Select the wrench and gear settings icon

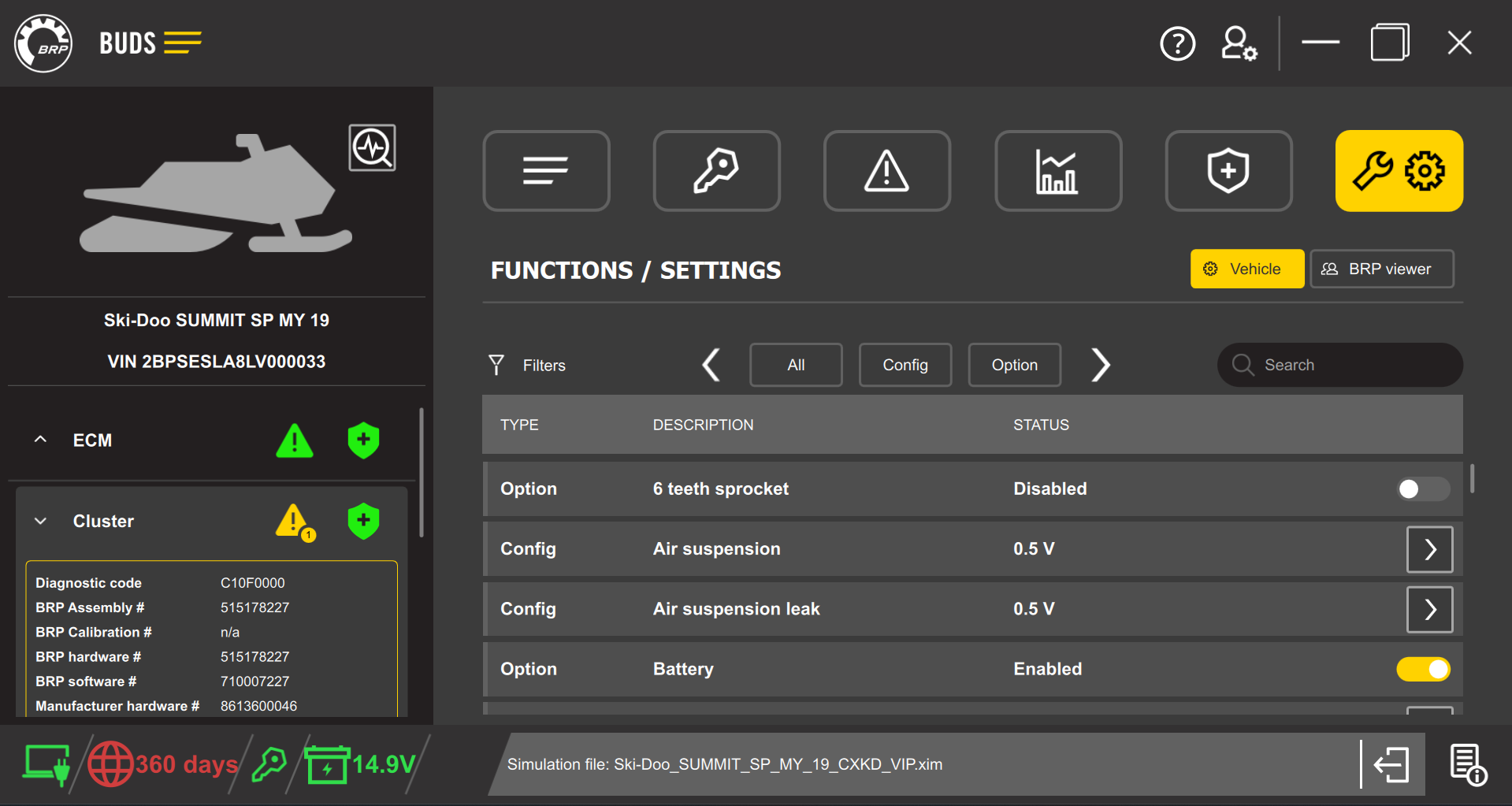[x=1399, y=170]
